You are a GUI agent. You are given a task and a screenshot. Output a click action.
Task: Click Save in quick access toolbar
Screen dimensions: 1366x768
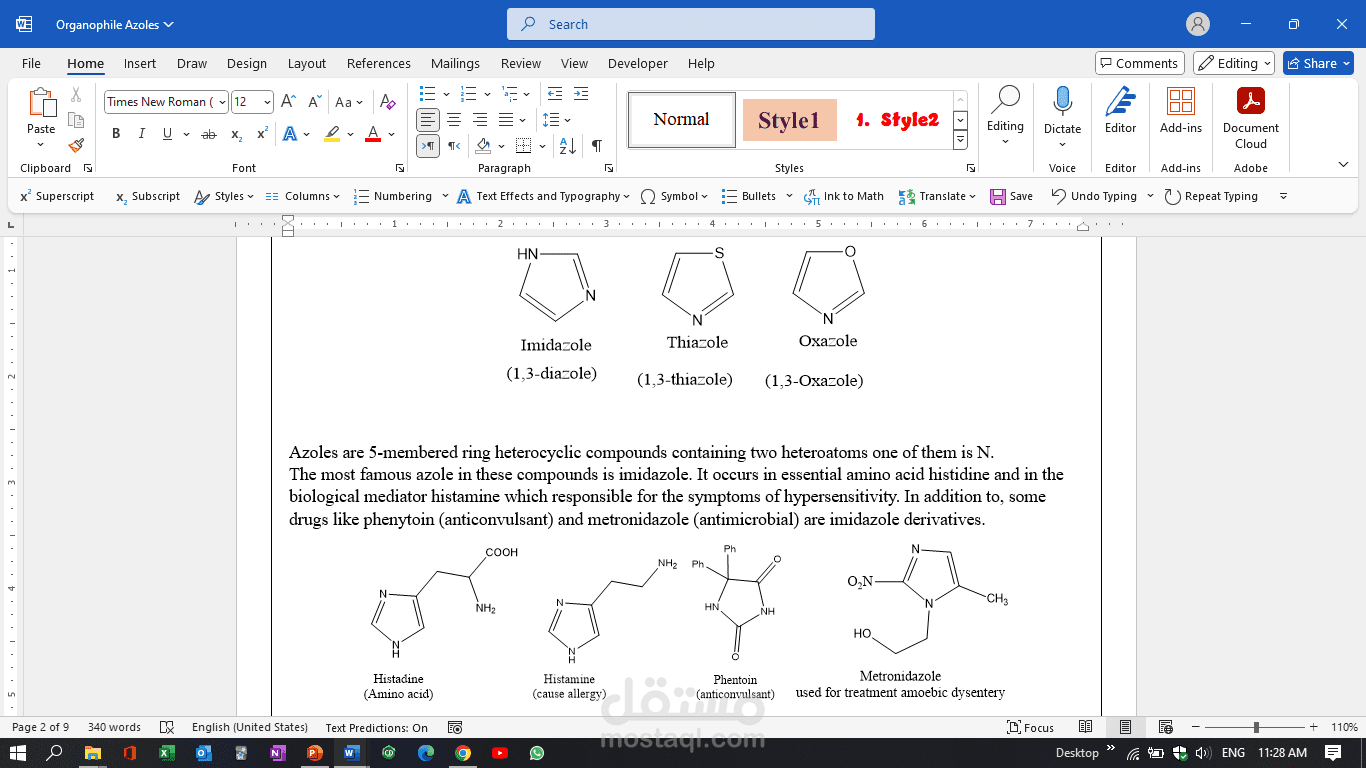pyautogui.click(x=1011, y=196)
